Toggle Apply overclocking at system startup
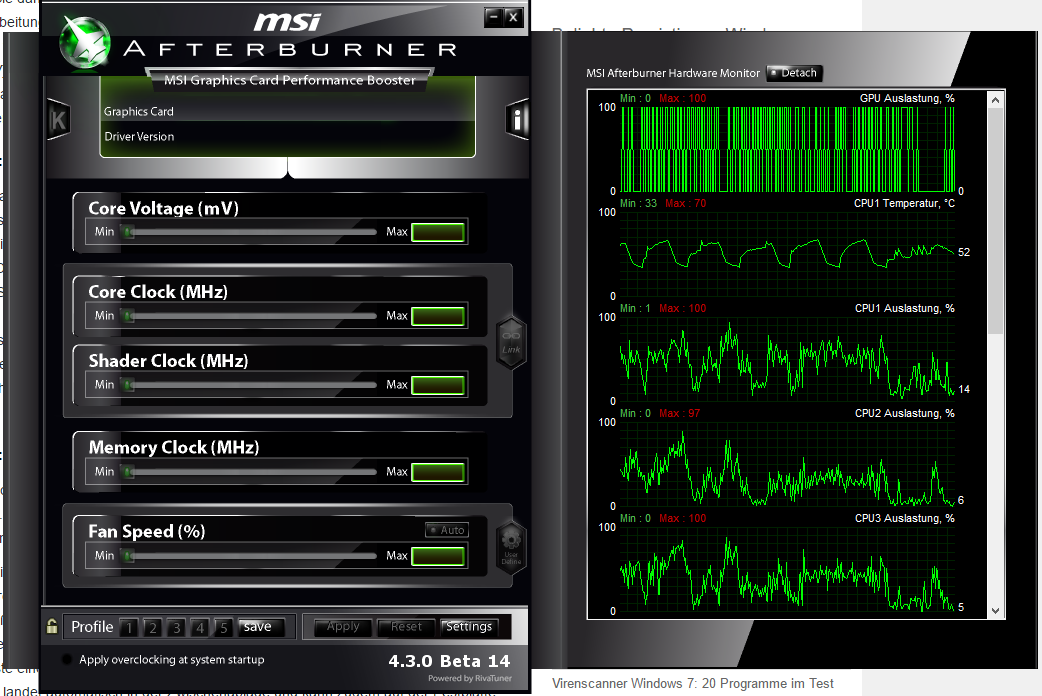This screenshot has width=1042, height=696. click(66, 659)
